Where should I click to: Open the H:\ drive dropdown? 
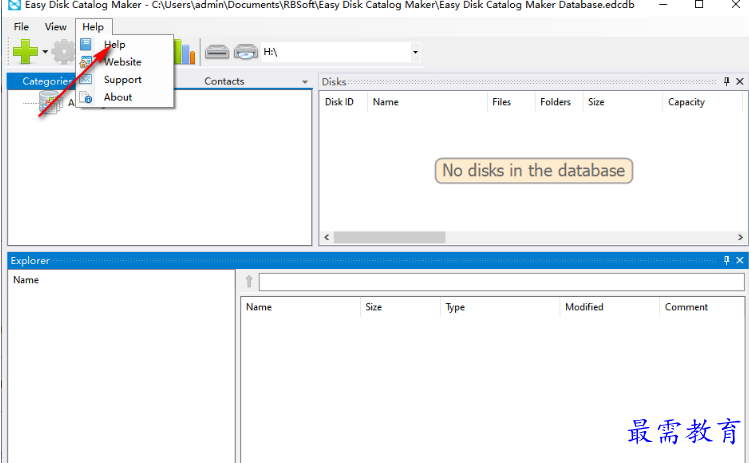(415, 52)
